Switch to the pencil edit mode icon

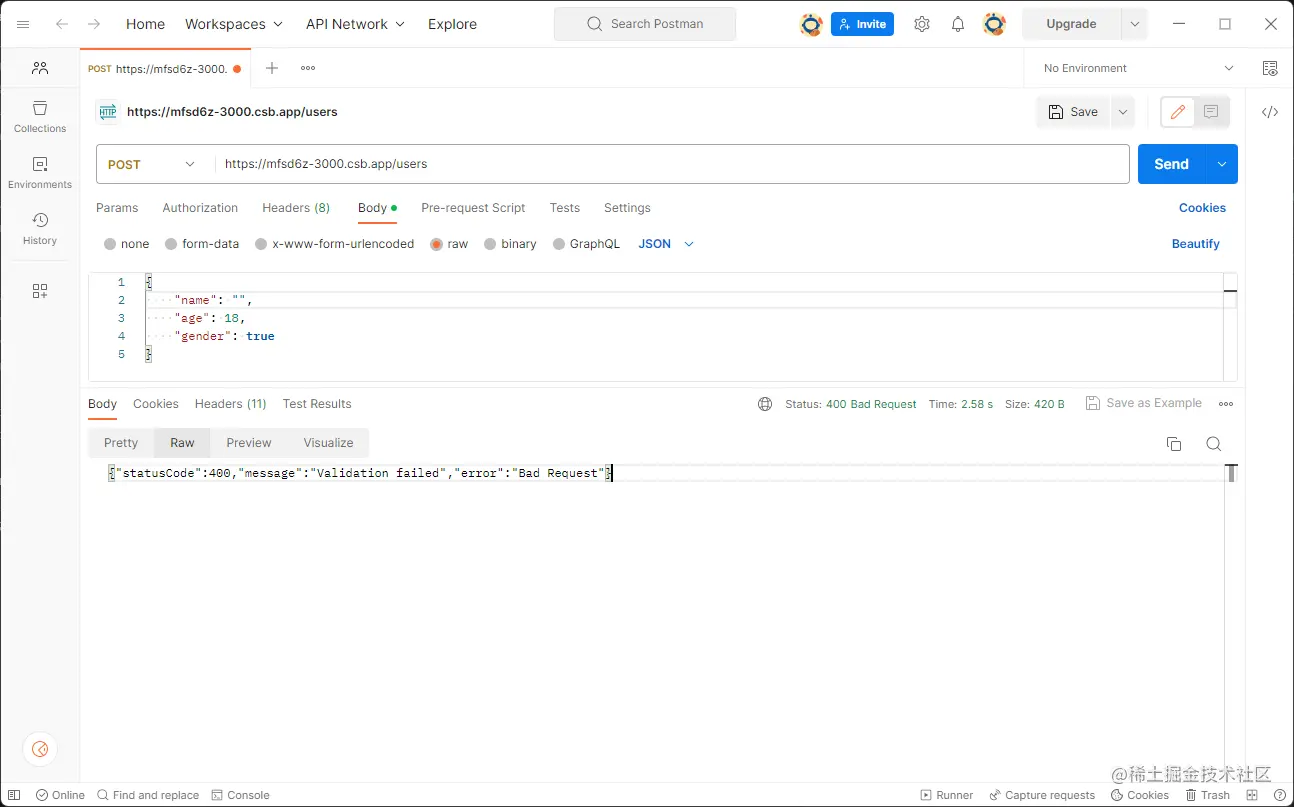(x=1178, y=112)
